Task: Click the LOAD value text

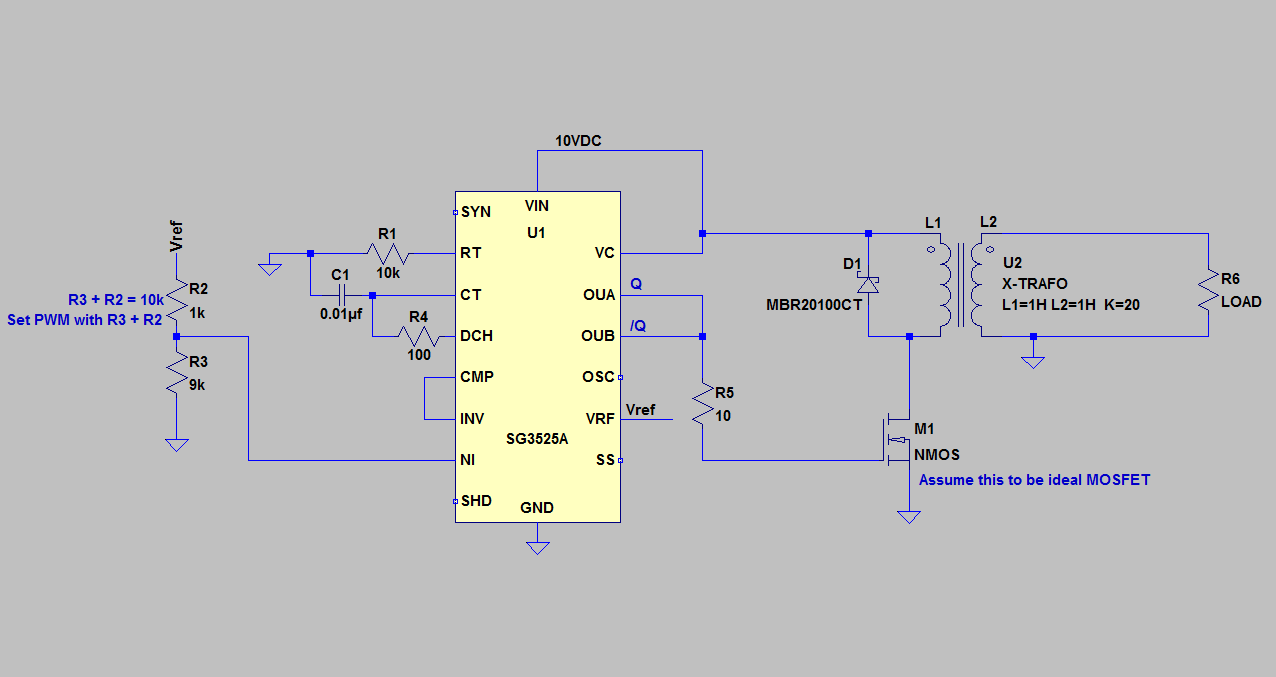Action: pyautogui.click(x=1241, y=301)
